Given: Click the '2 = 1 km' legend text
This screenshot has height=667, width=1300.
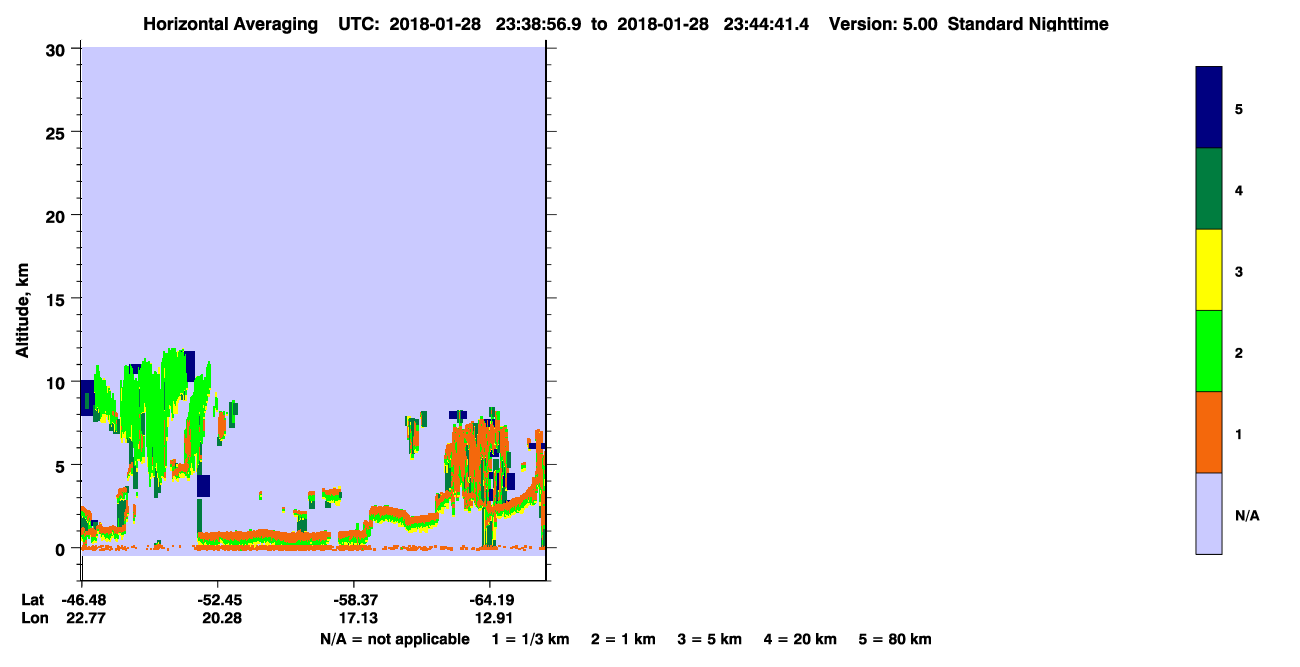Looking at the screenshot, I should point(623,639).
